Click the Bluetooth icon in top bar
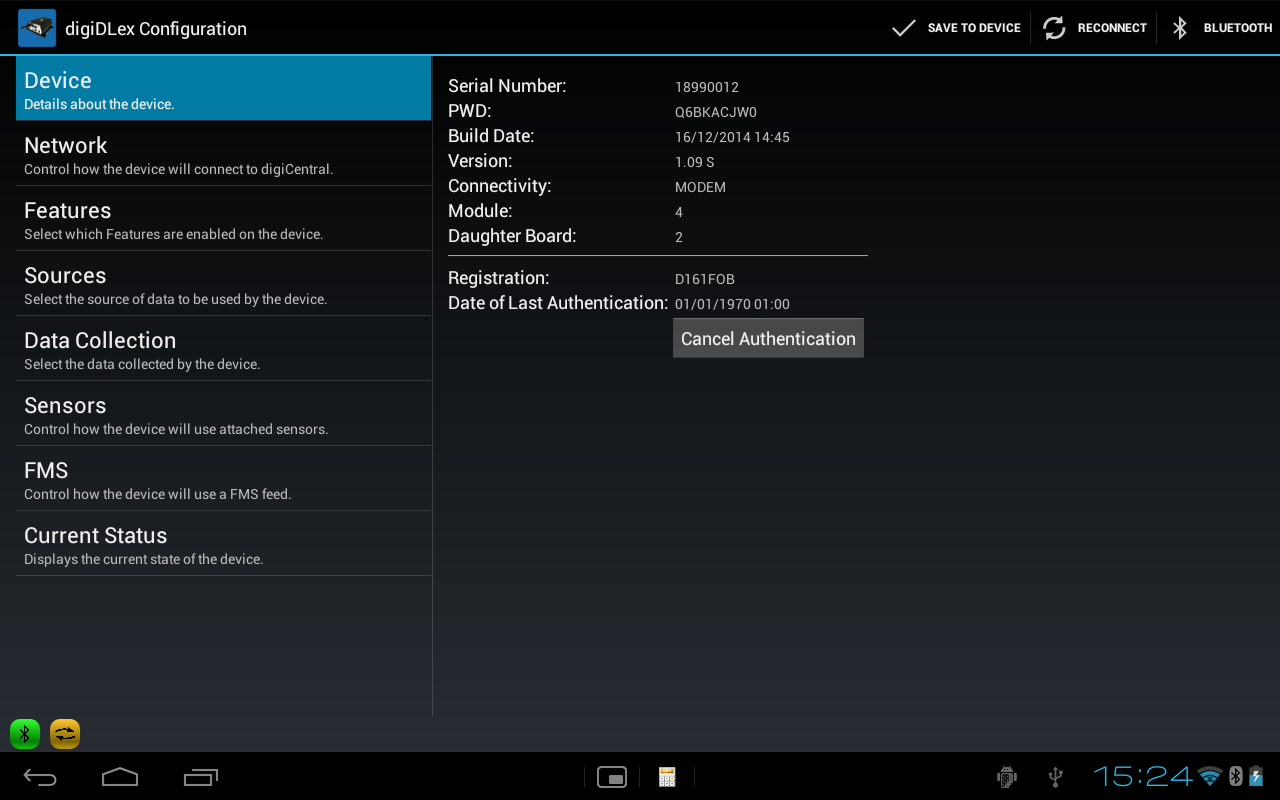 [1180, 28]
